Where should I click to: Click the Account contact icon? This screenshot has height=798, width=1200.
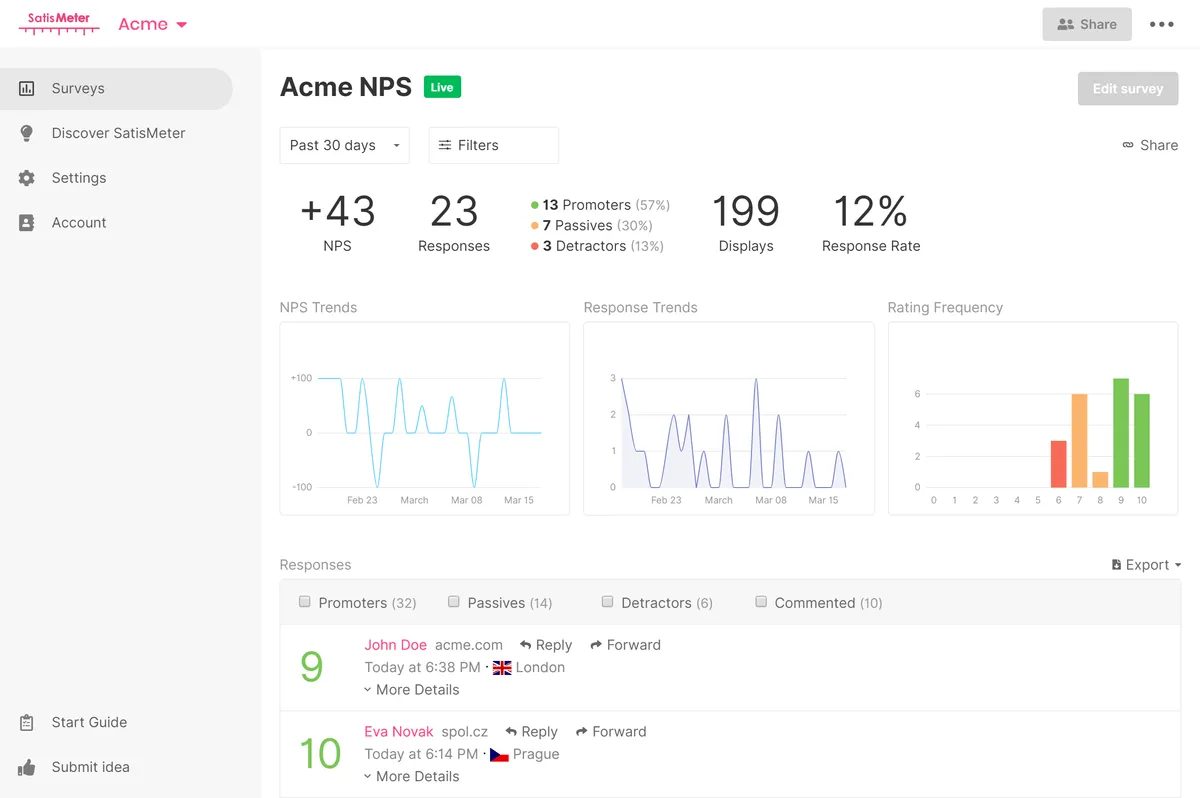click(x=27, y=223)
